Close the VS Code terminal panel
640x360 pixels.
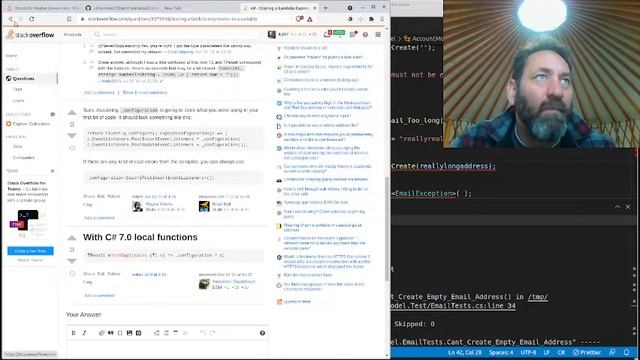click(628, 207)
